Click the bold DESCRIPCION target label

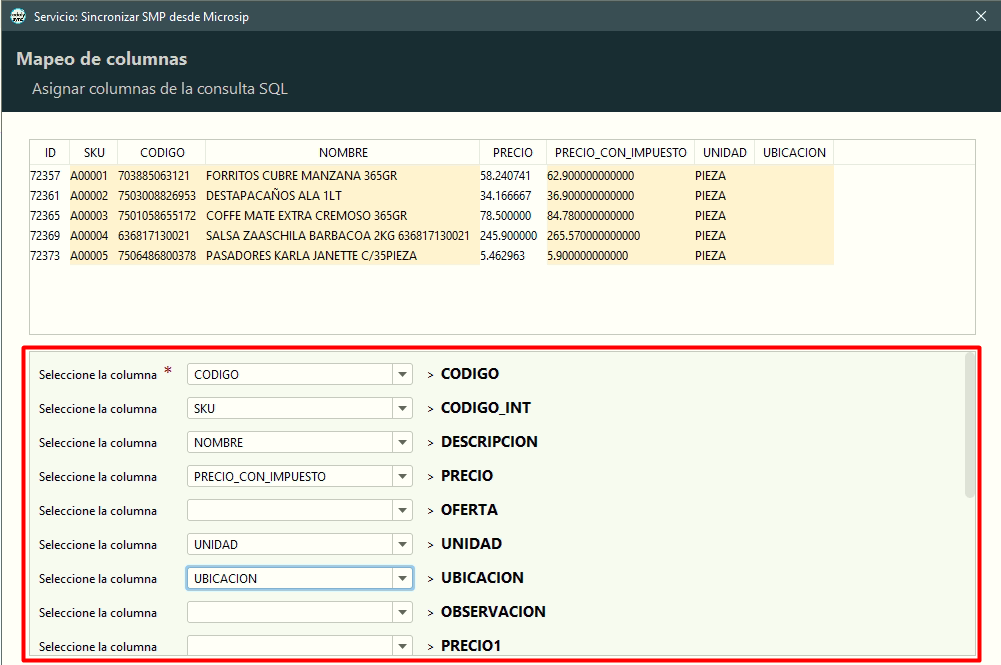(489, 442)
